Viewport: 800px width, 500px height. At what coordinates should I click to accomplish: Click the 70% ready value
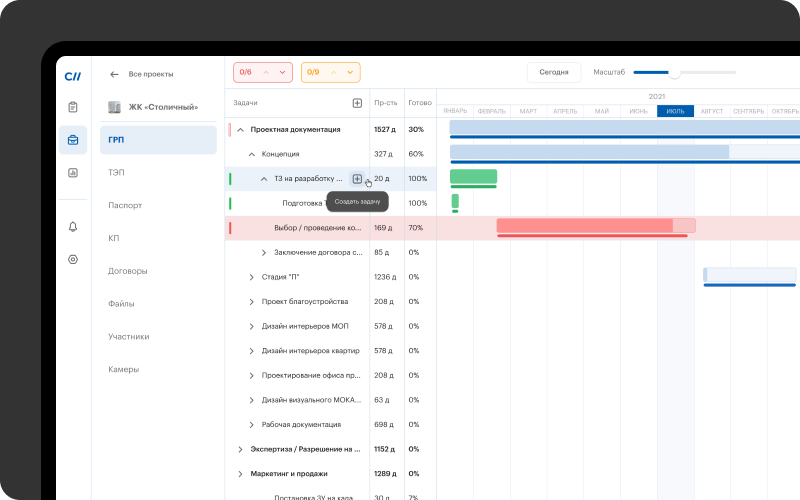point(416,228)
